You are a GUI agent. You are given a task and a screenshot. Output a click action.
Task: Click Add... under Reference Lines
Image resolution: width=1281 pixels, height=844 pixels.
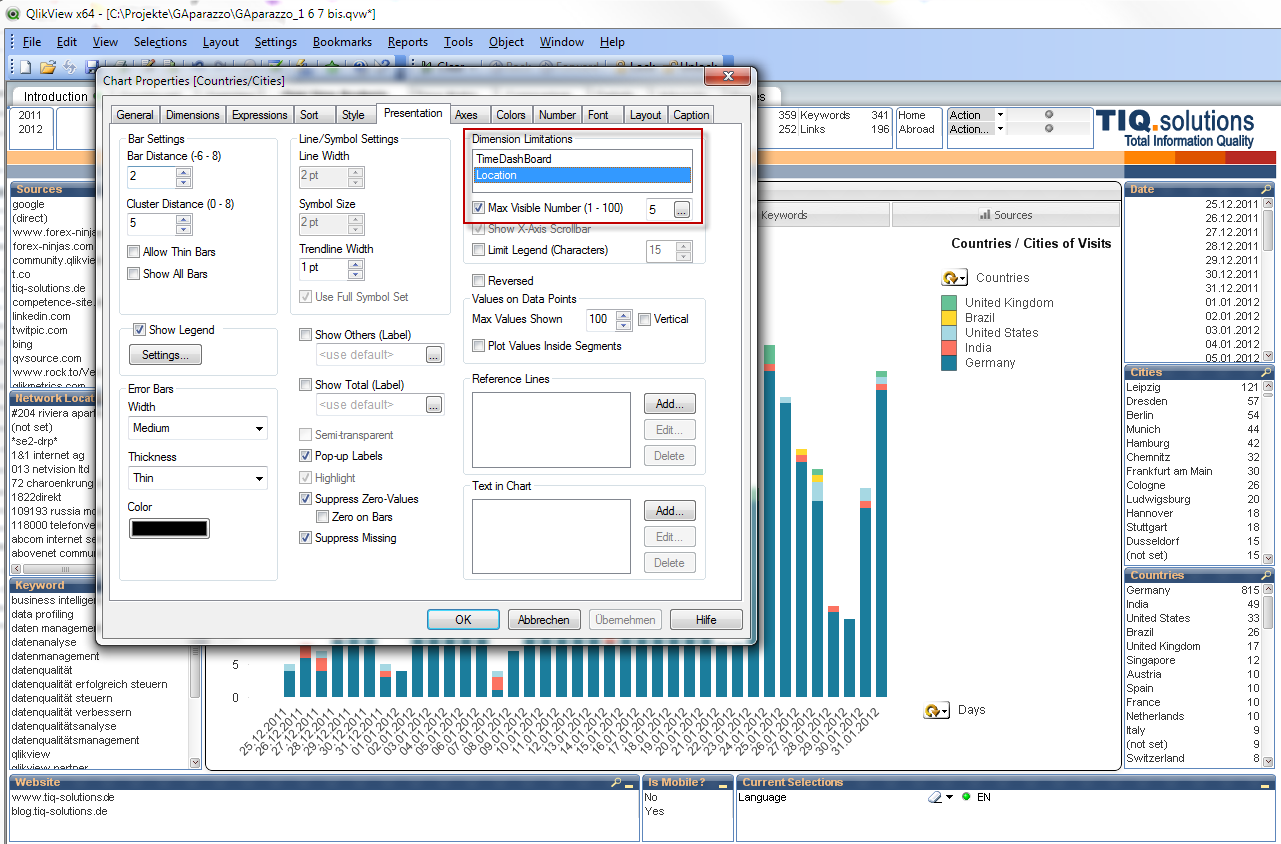(669, 404)
